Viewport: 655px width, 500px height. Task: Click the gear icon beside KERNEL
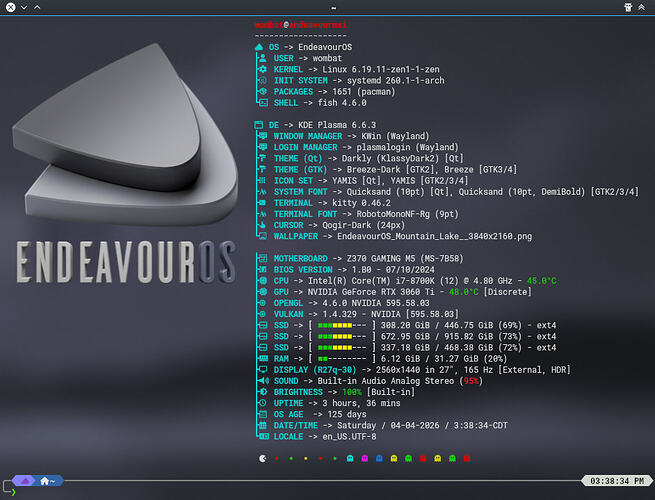[x=263, y=69]
